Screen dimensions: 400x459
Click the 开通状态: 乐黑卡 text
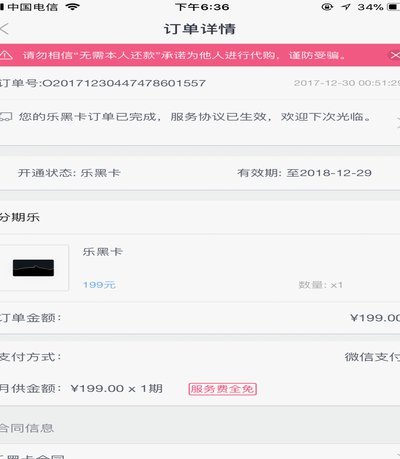69,173
